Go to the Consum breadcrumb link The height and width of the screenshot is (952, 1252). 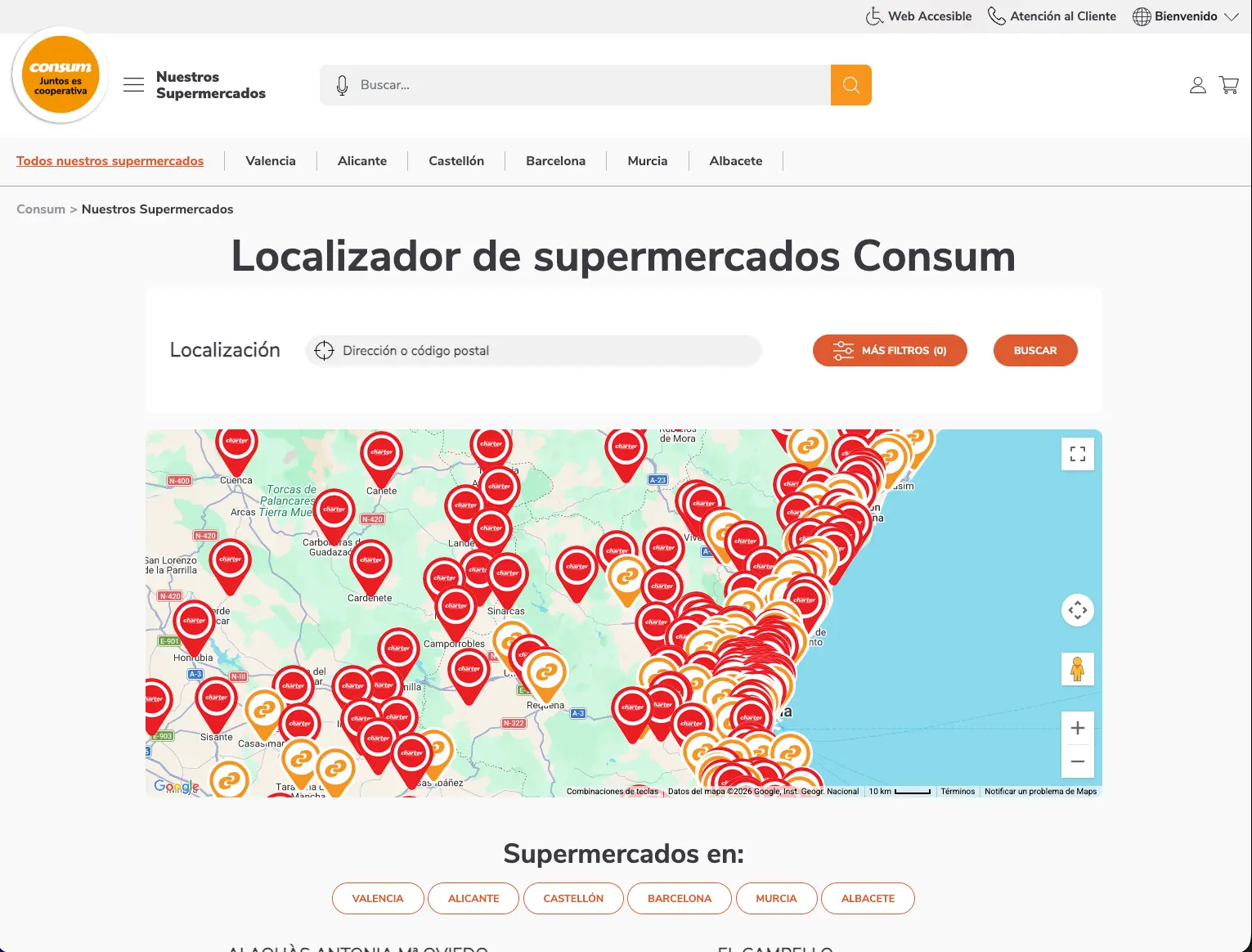point(41,209)
